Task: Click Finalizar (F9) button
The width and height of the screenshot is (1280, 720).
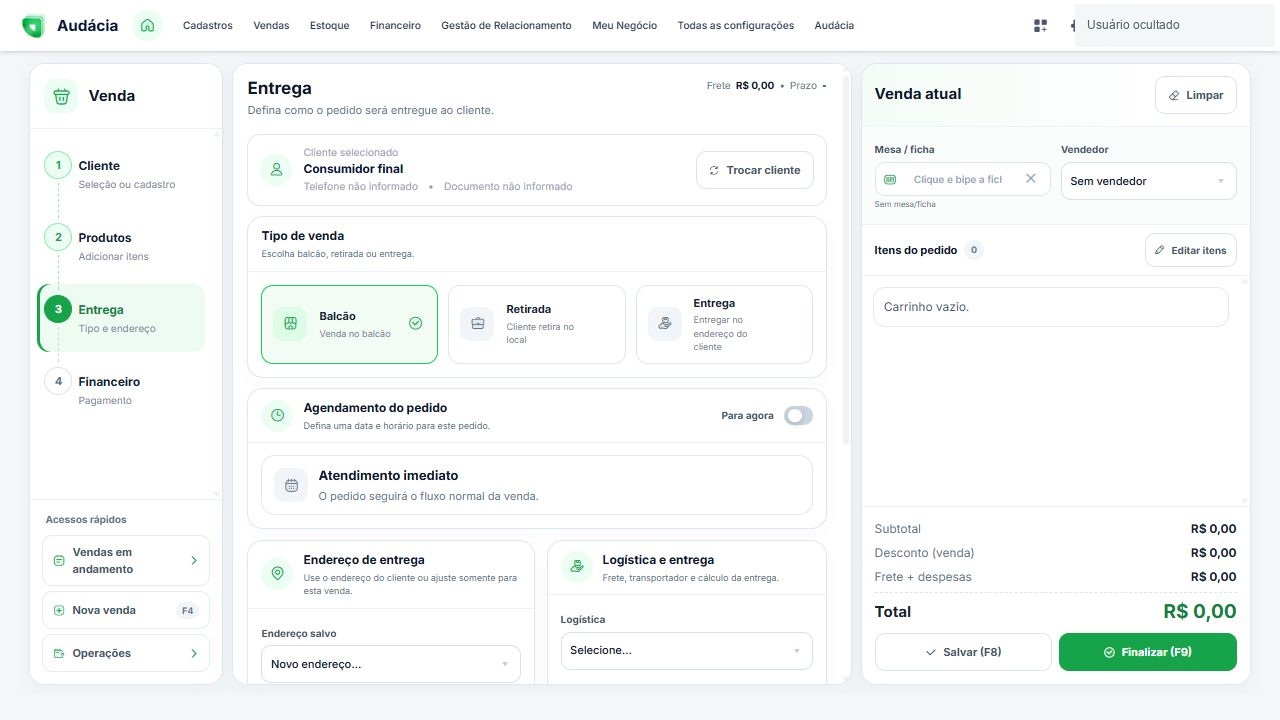Action: click(1148, 652)
